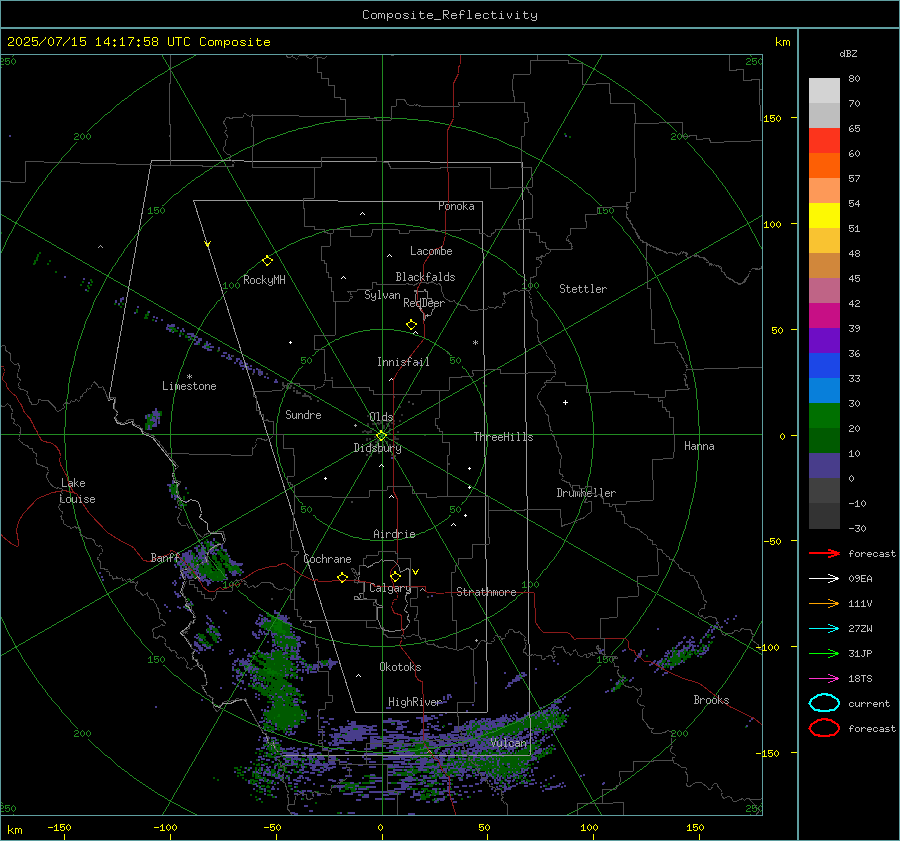Click the Limestone label
This screenshot has width=900, height=841.
(x=189, y=386)
